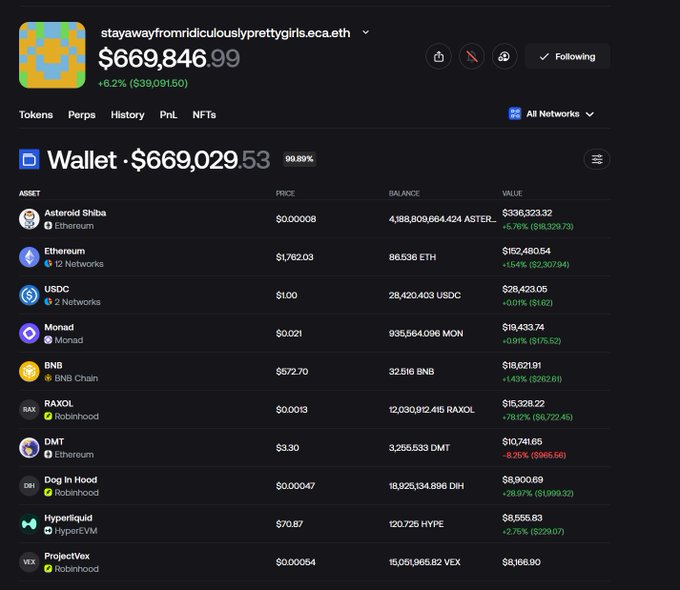Open the PnL tab
The image size is (680, 590).
tap(168, 115)
